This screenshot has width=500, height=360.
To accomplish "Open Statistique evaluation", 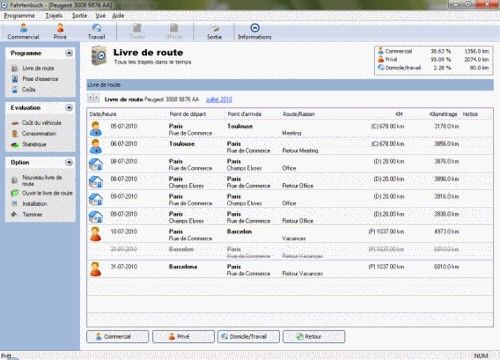I will (34, 144).
